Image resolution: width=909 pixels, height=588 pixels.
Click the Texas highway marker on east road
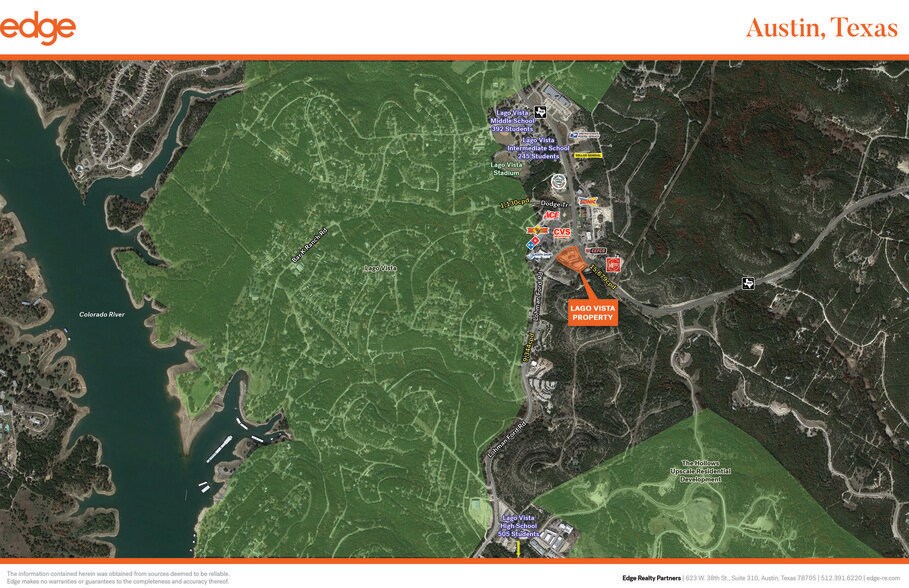[x=747, y=282]
